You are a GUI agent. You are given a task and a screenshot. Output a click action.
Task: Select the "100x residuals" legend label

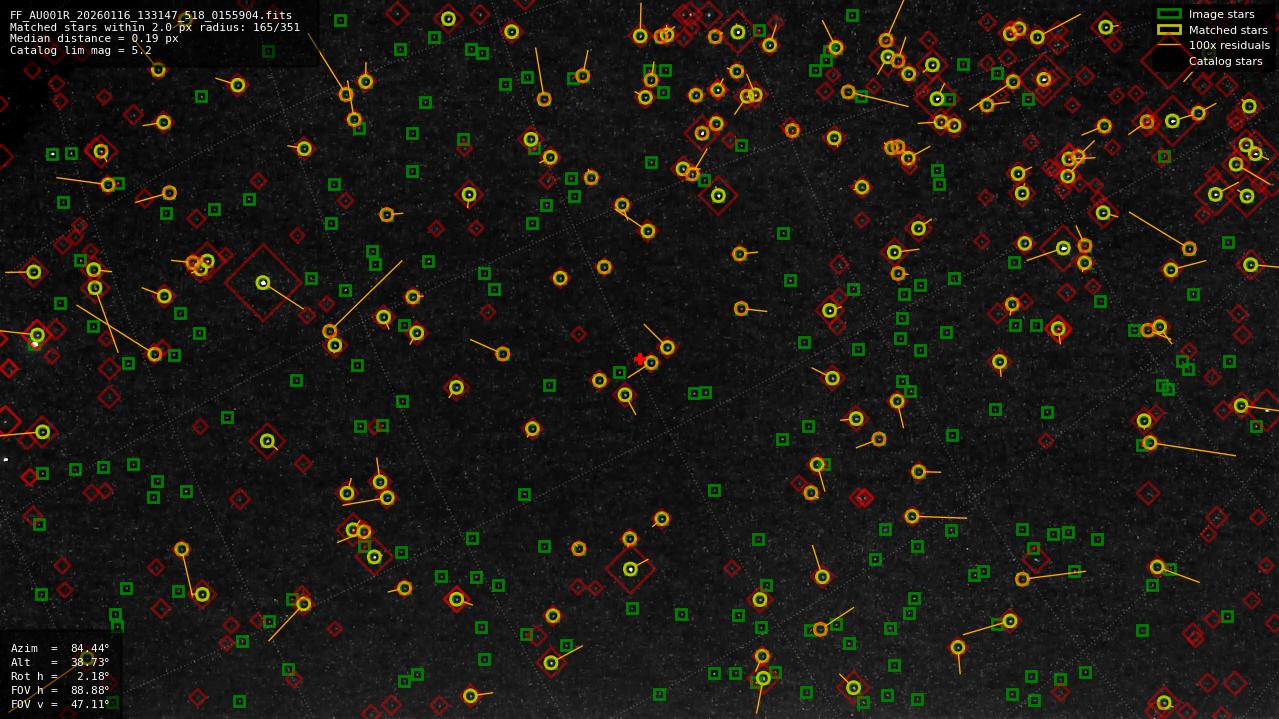(x=1229, y=45)
